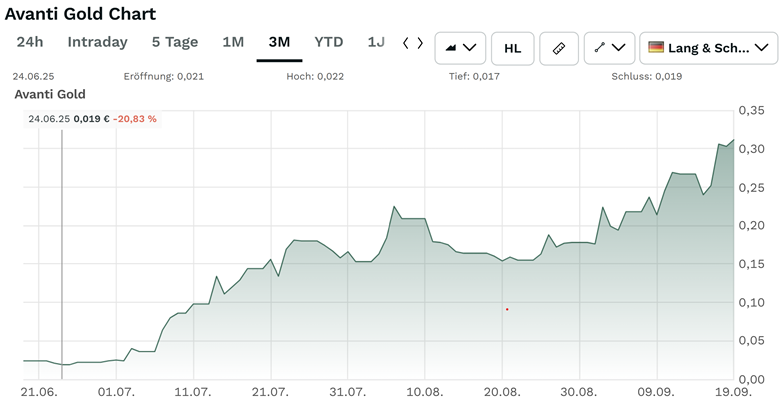The width and height of the screenshot is (781, 412).
Task: Click the red dot on the chart
Action: [507, 309]
